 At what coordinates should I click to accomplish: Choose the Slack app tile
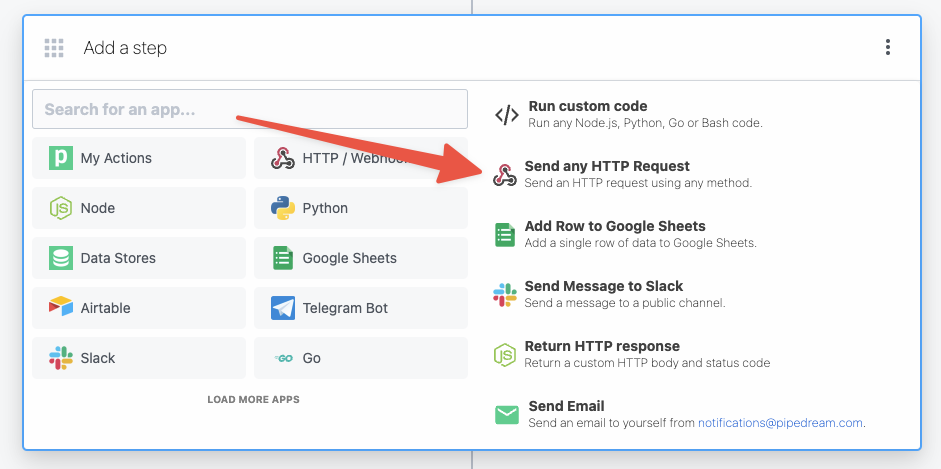tap(139, 358)
